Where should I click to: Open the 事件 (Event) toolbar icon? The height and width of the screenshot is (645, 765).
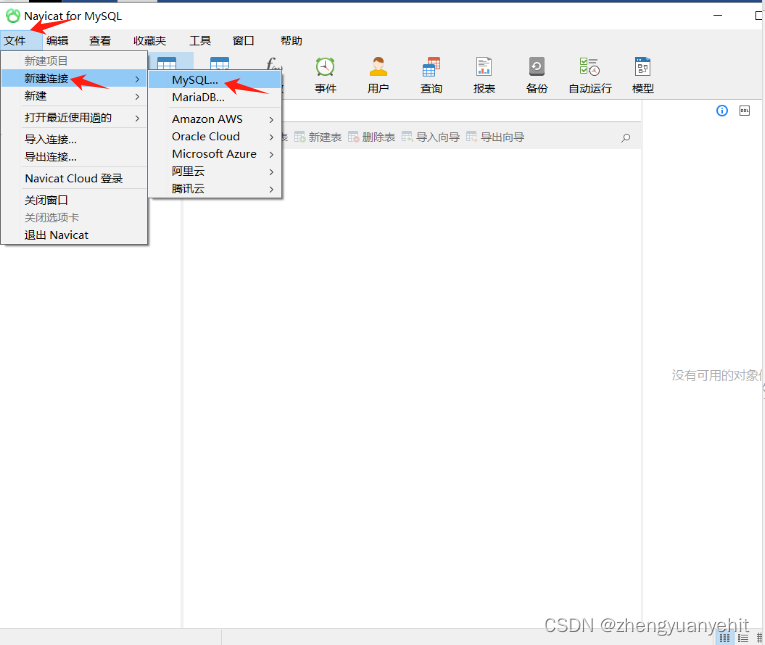[x=325, y=75]
